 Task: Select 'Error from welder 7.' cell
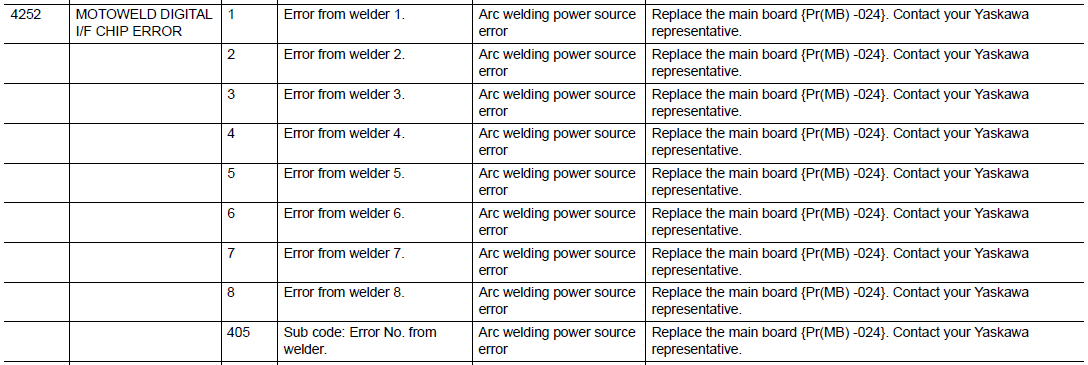tap(375, 262)
